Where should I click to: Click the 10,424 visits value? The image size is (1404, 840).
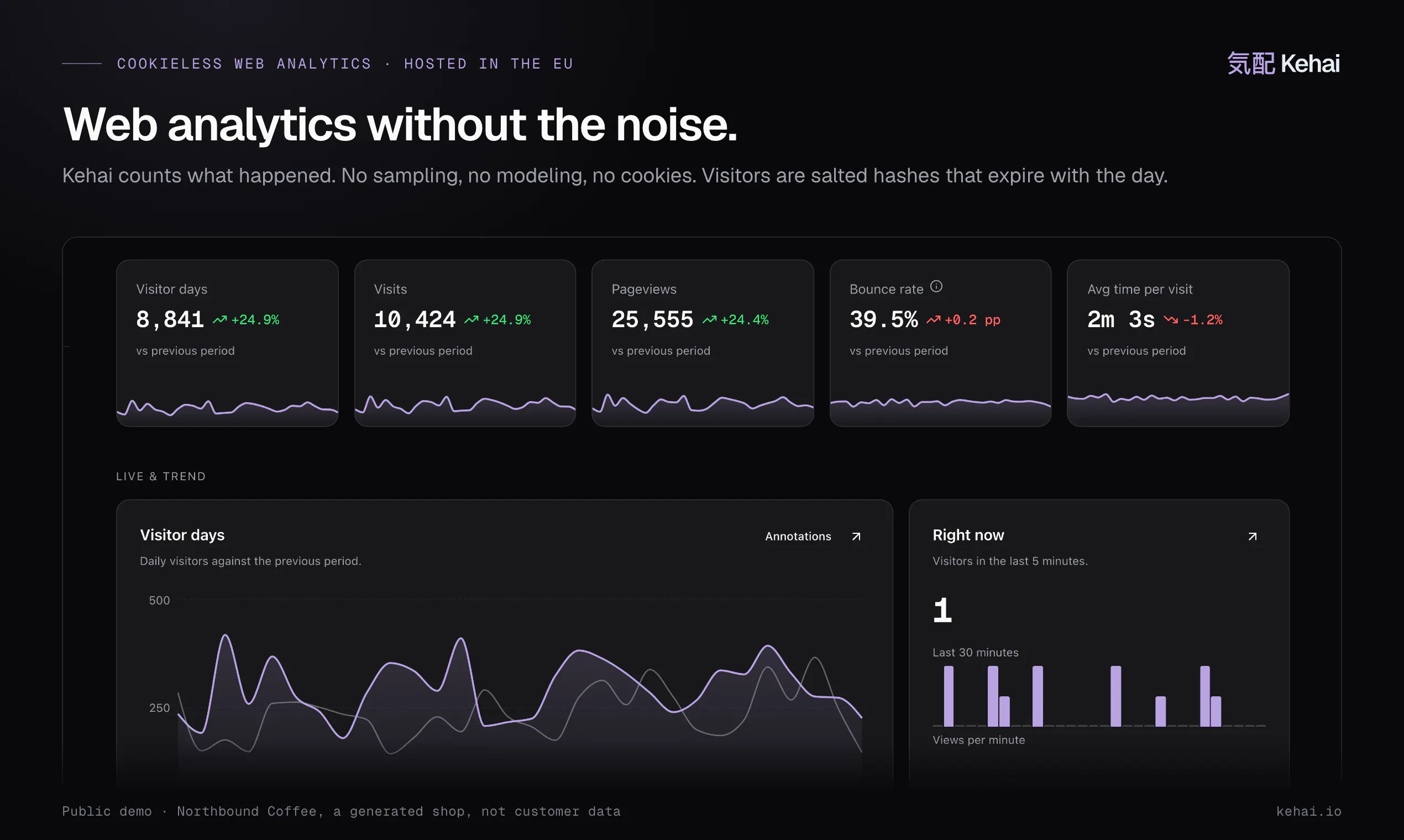click(x=415, y=320)
